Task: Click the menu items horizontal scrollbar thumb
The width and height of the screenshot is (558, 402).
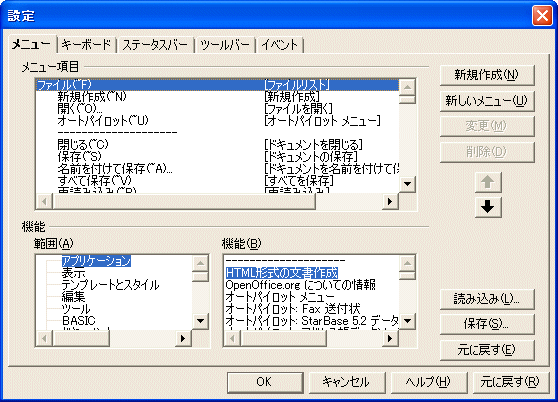Action: coord(184,201)
